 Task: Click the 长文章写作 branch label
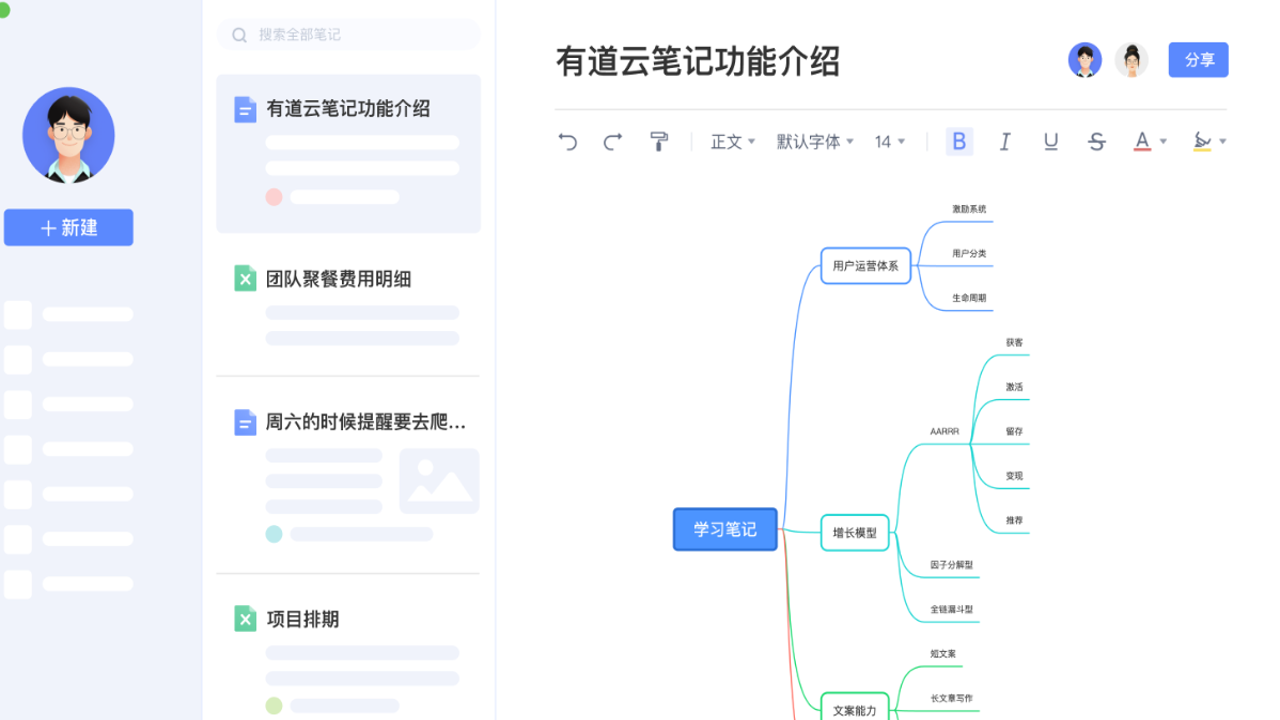click(951, 698)
